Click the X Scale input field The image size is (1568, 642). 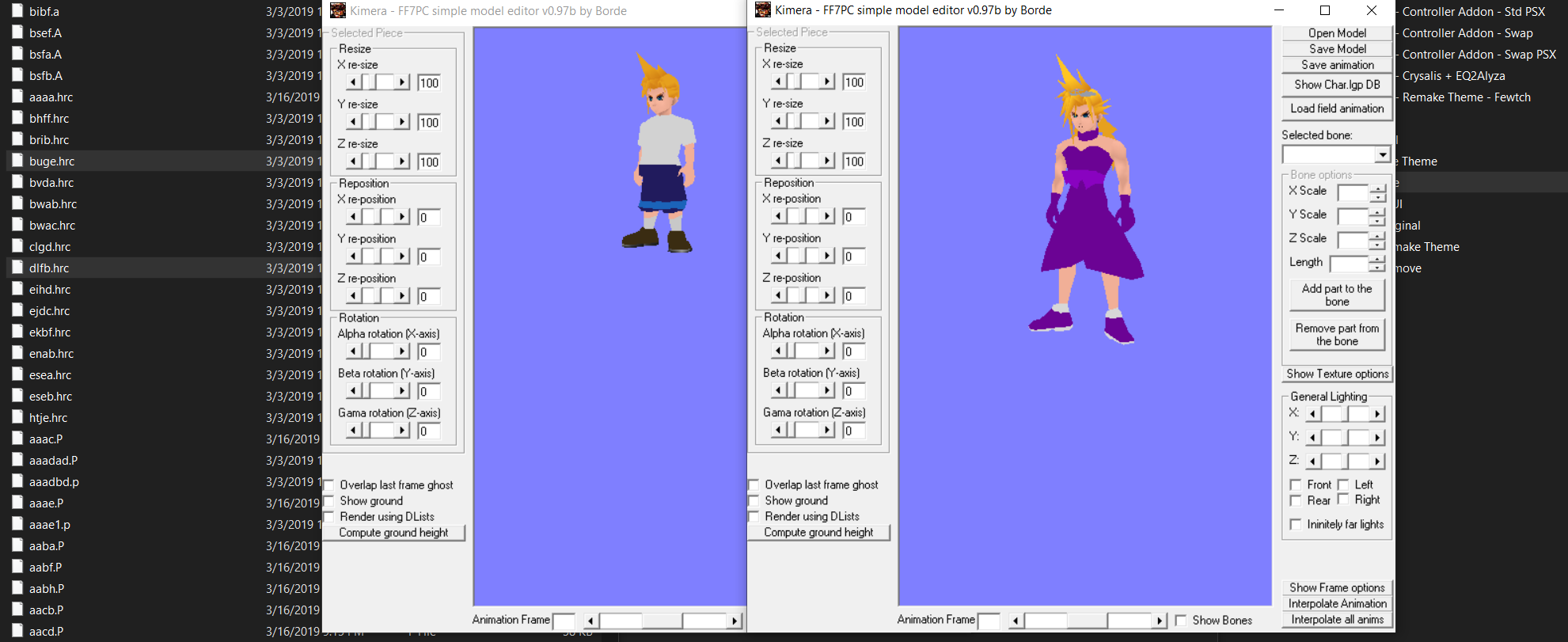[1353, 193]
